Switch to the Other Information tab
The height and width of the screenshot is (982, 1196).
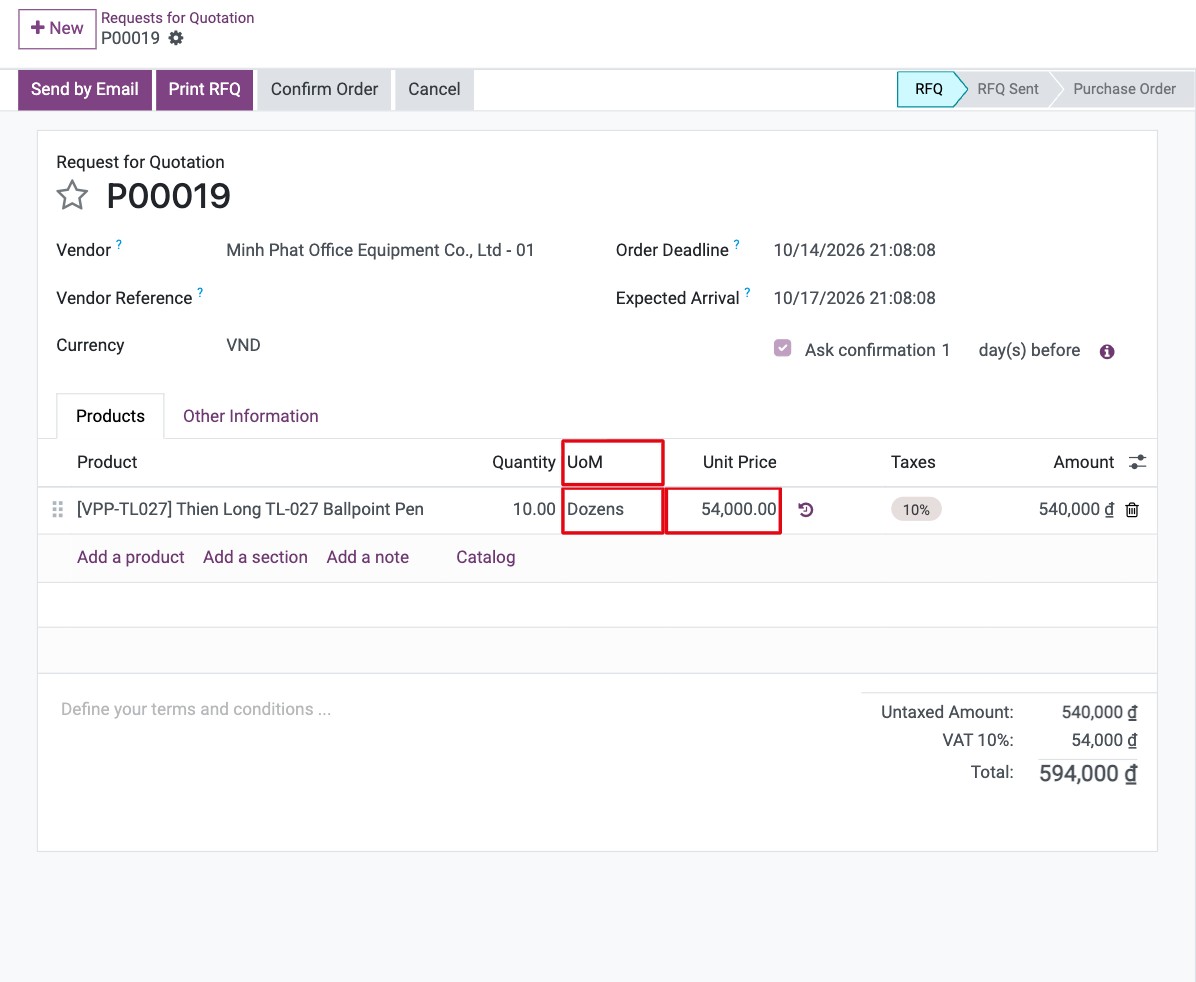[x=251, y=416]
